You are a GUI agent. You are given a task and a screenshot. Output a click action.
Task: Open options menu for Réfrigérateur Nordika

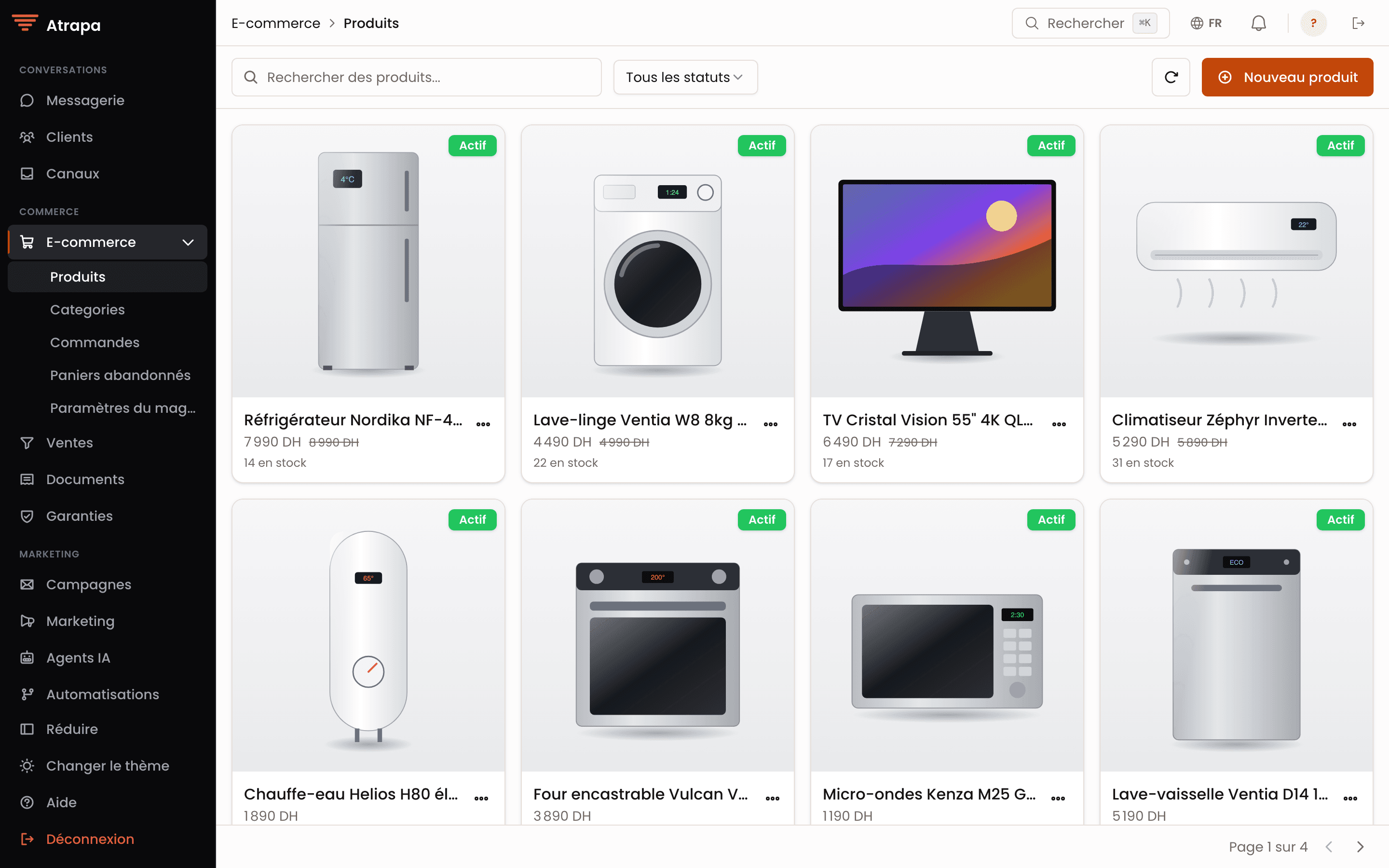483,424
